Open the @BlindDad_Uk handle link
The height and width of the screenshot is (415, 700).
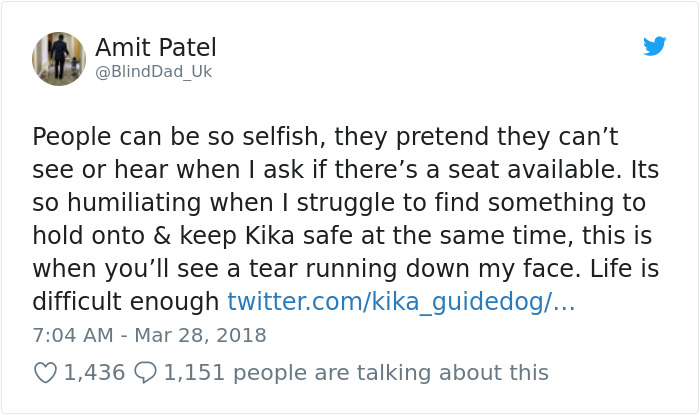point(153,72)
